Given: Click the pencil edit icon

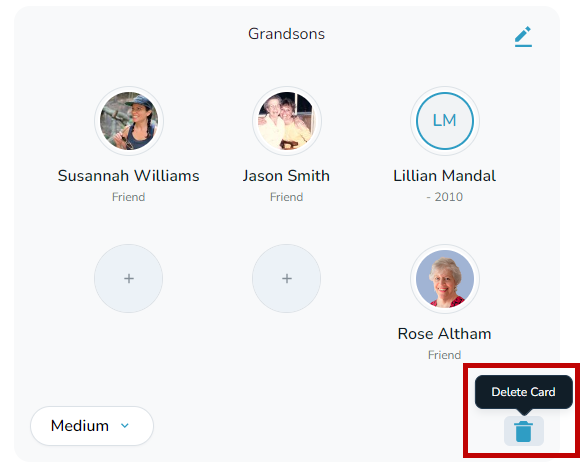Looking at the screenshot, I should [523, 37].
